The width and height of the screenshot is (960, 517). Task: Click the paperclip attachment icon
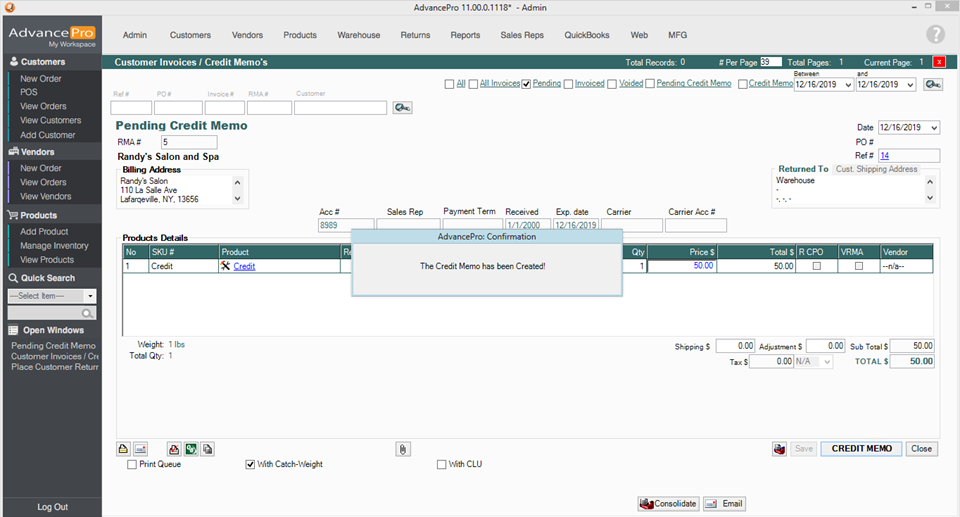coord(403,449)
